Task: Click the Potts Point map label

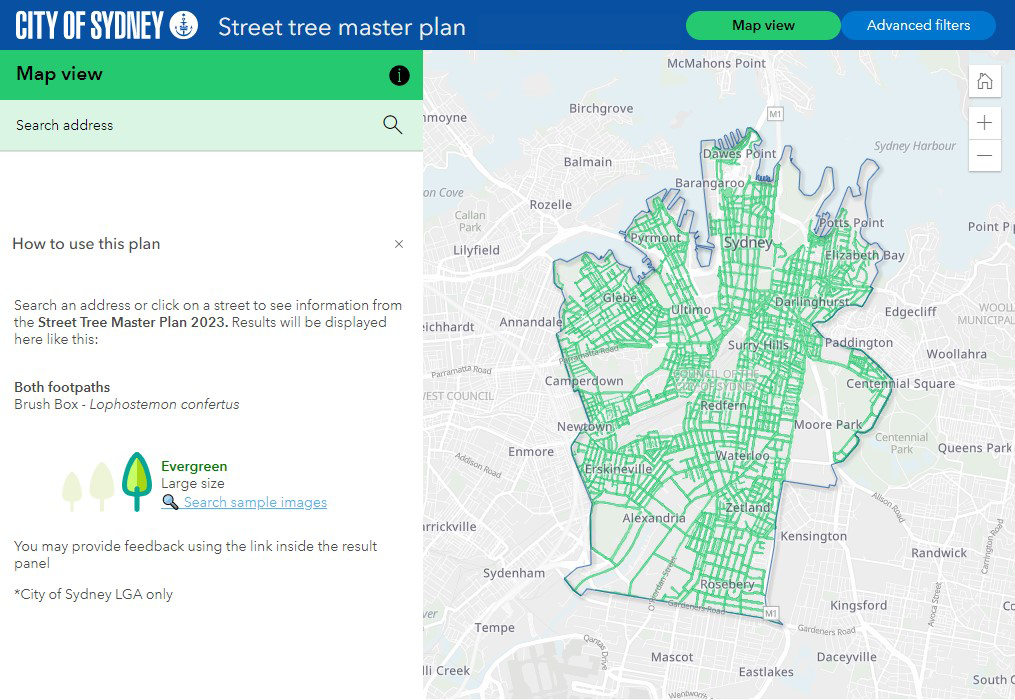Action: (x=851, y=223)
